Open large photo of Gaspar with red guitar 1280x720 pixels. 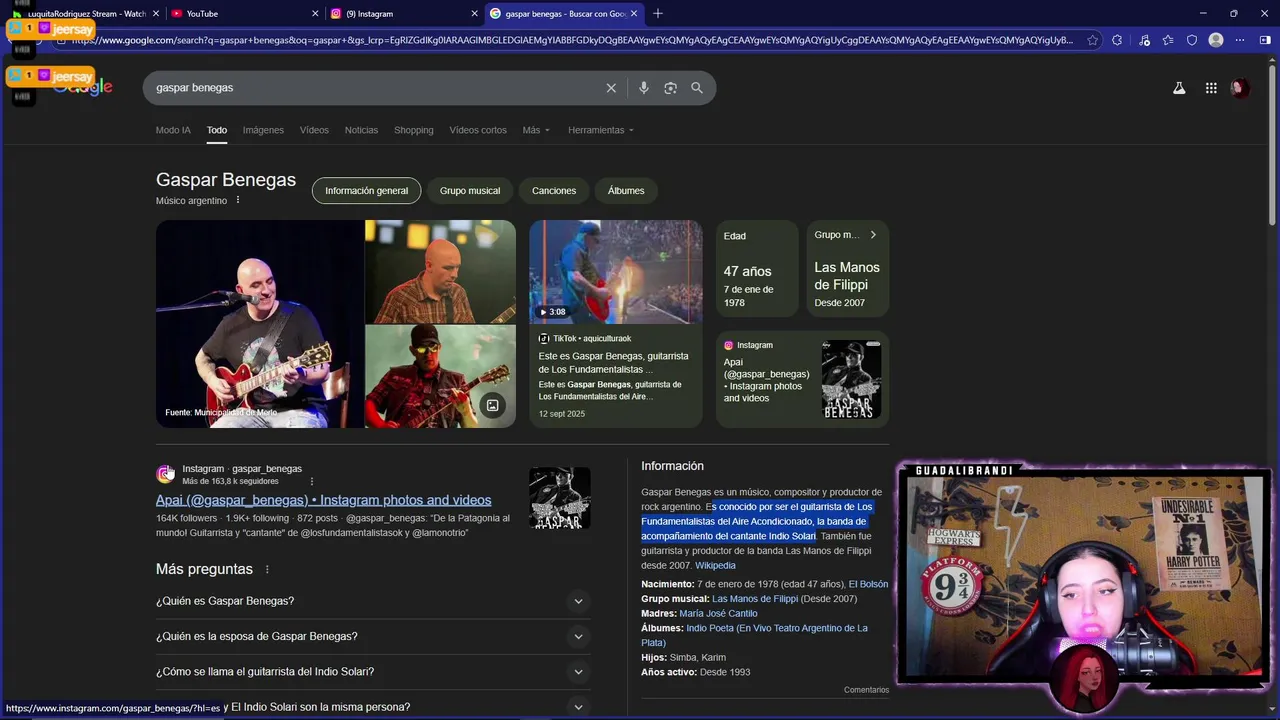pos(259,324)
